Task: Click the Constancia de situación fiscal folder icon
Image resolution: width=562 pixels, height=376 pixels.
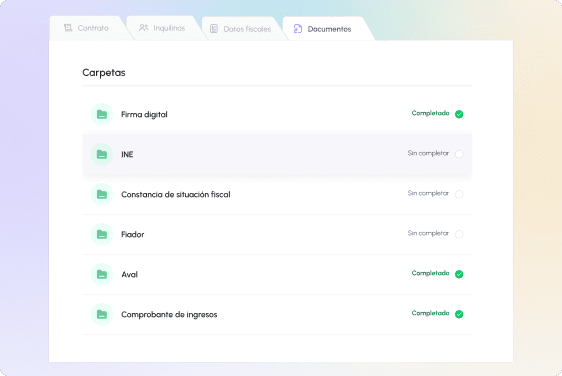Action: (102, 194)
